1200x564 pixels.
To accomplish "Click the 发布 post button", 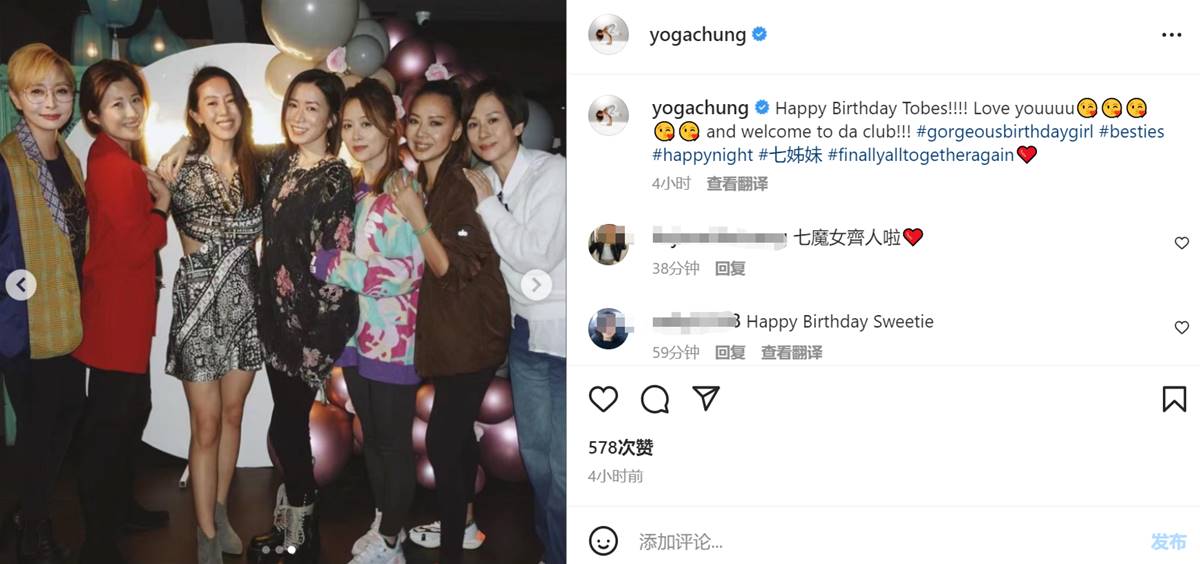I will pyautogui.click(x=1168, y=542).
